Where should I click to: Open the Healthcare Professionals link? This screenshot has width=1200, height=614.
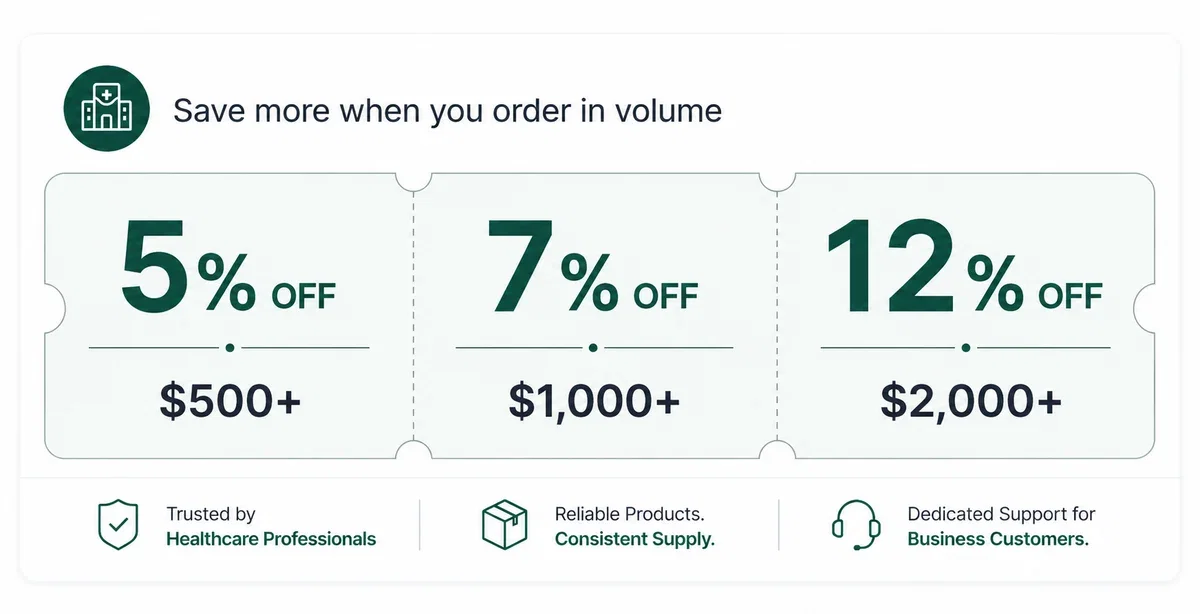(271, 539)
